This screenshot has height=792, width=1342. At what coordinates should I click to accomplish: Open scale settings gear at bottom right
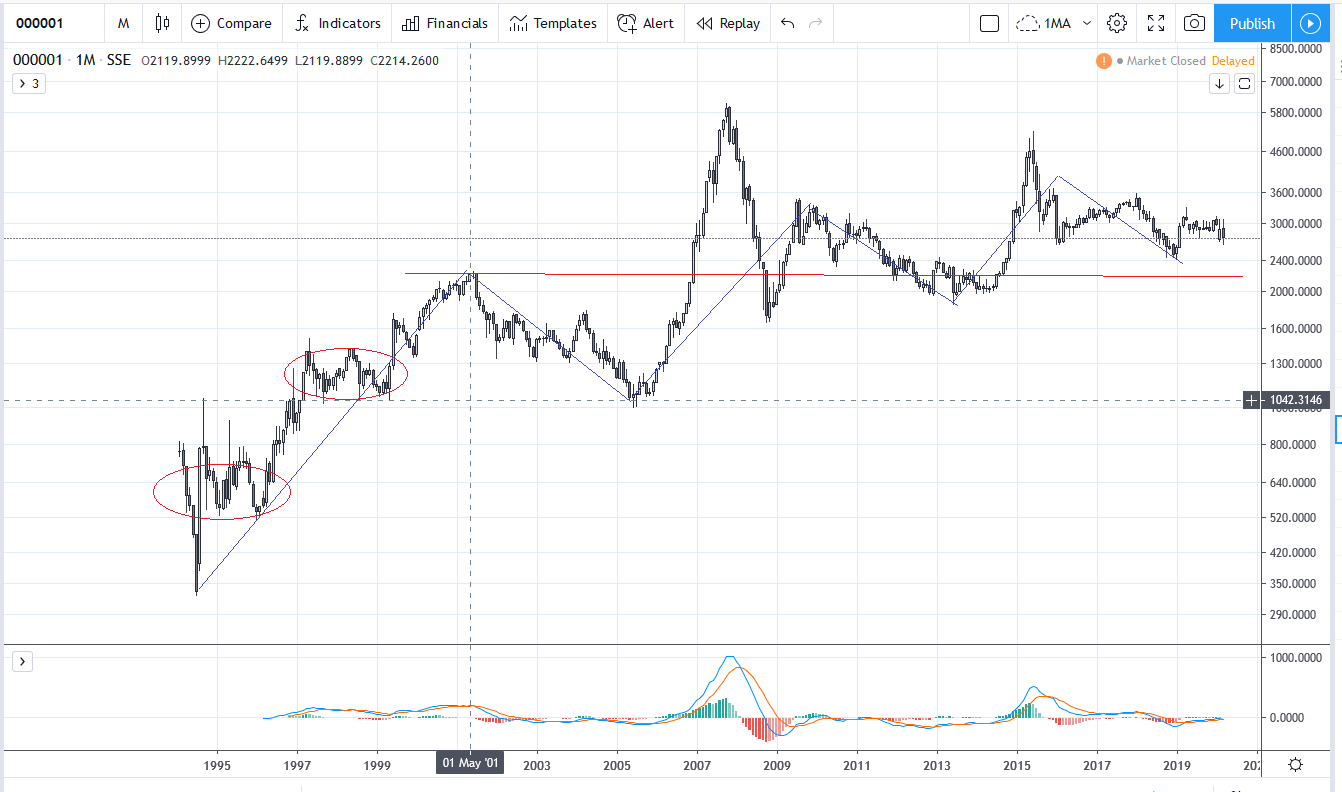1295,765
